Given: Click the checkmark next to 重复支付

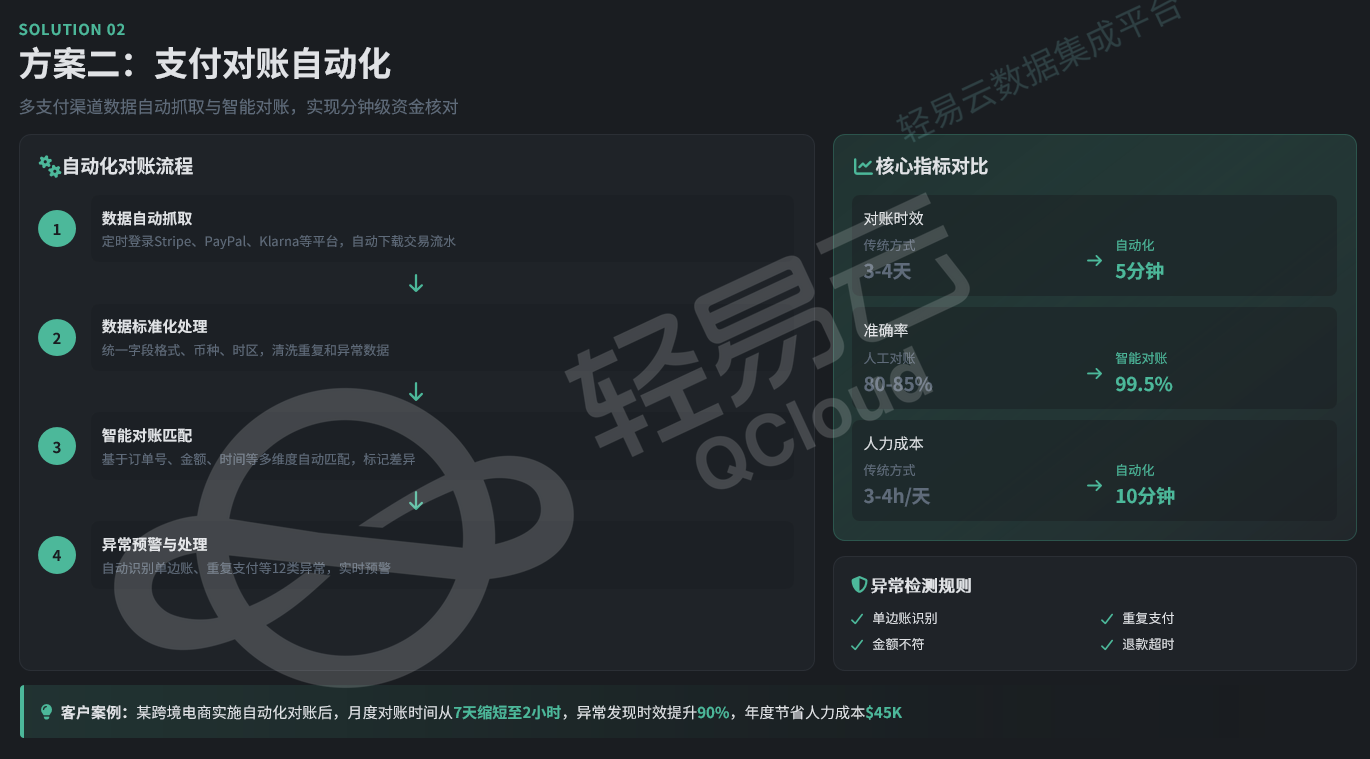Looking at the screenshot, I should (x=1106, y=619).
